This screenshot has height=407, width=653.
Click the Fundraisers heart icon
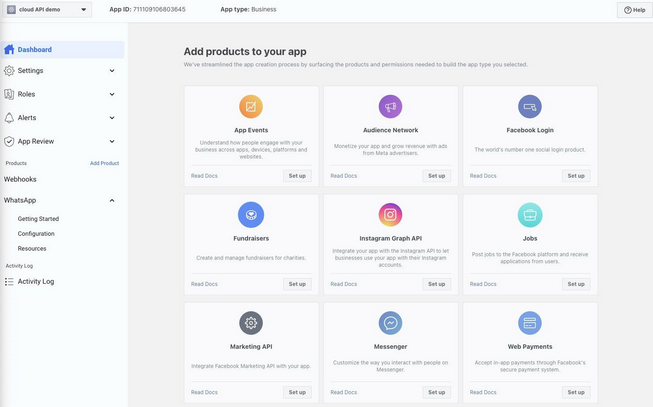pyautogui.click(x=251, y=215)
